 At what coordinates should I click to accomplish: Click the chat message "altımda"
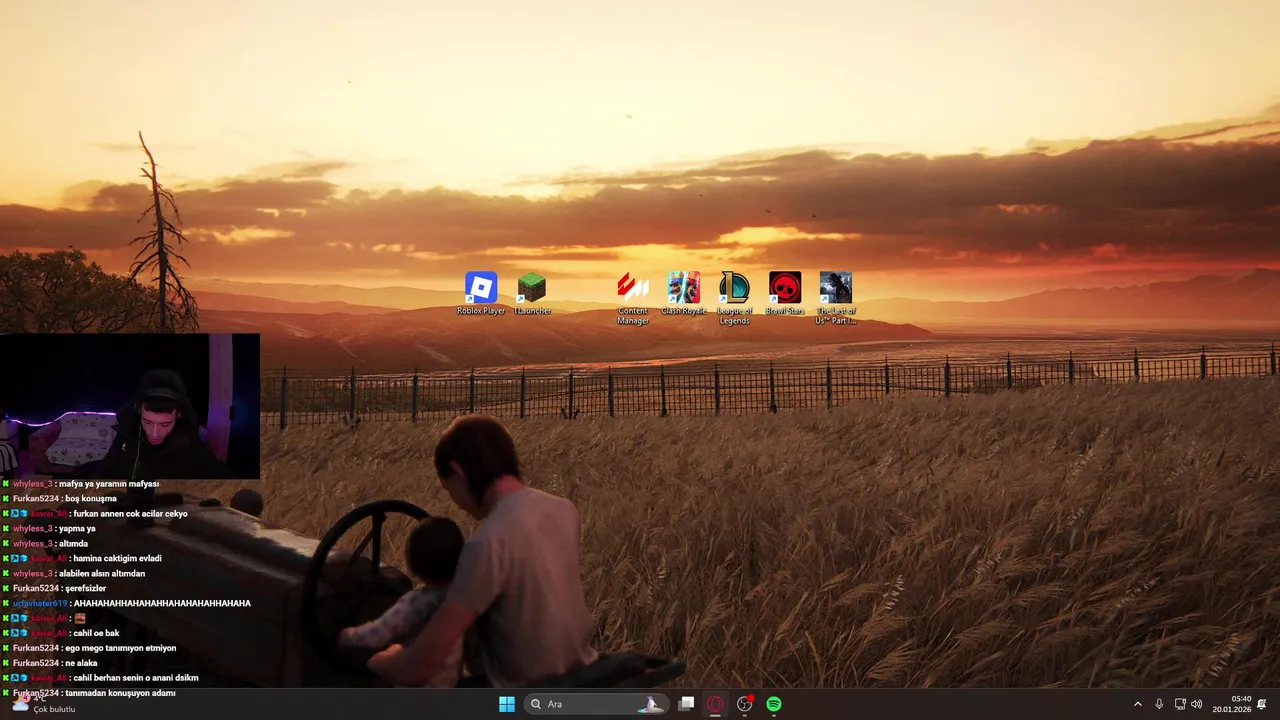pyautogui.click(x=73, y=544)
